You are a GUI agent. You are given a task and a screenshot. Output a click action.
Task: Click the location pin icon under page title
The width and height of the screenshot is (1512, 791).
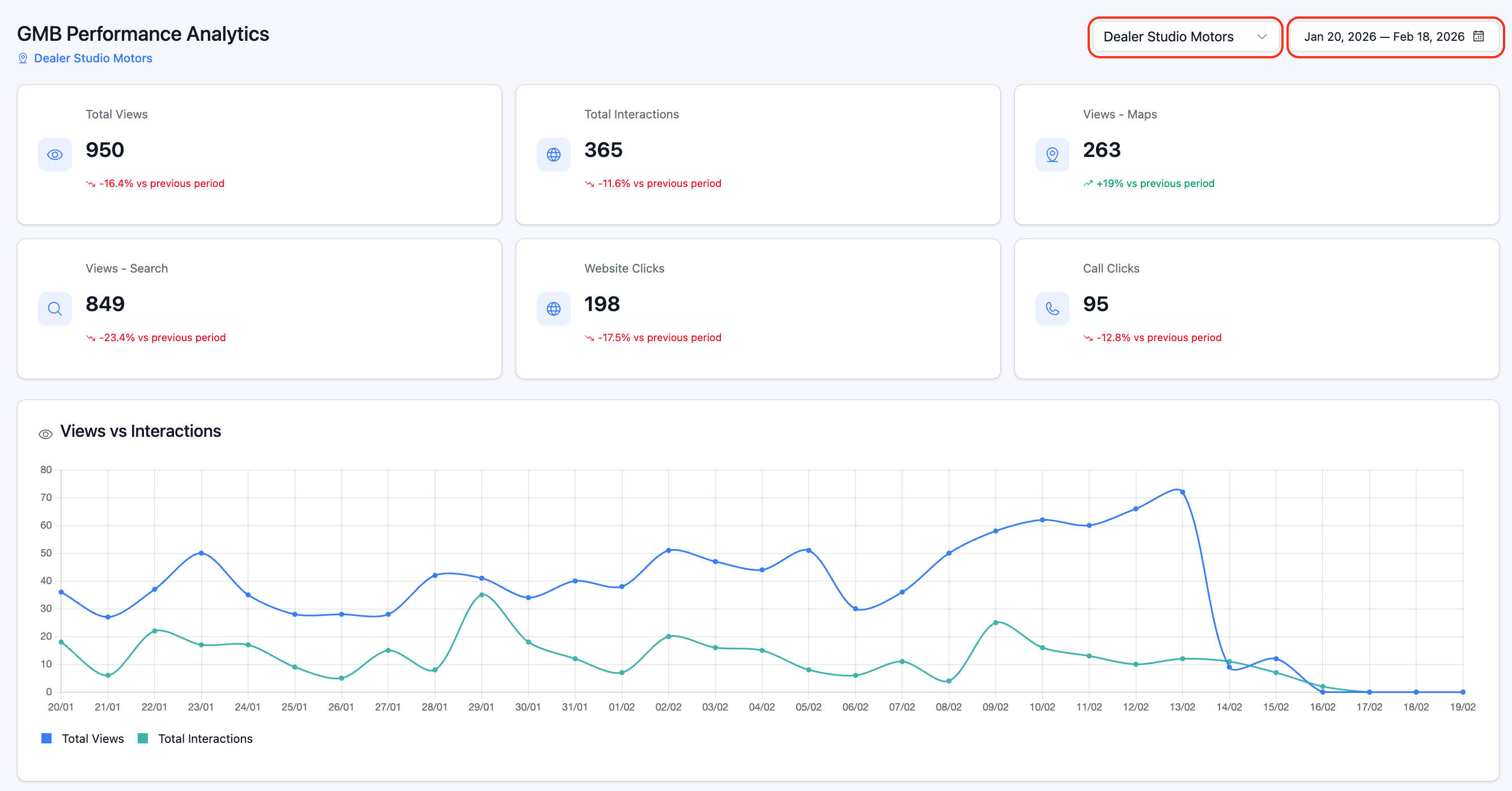point(23,58)
